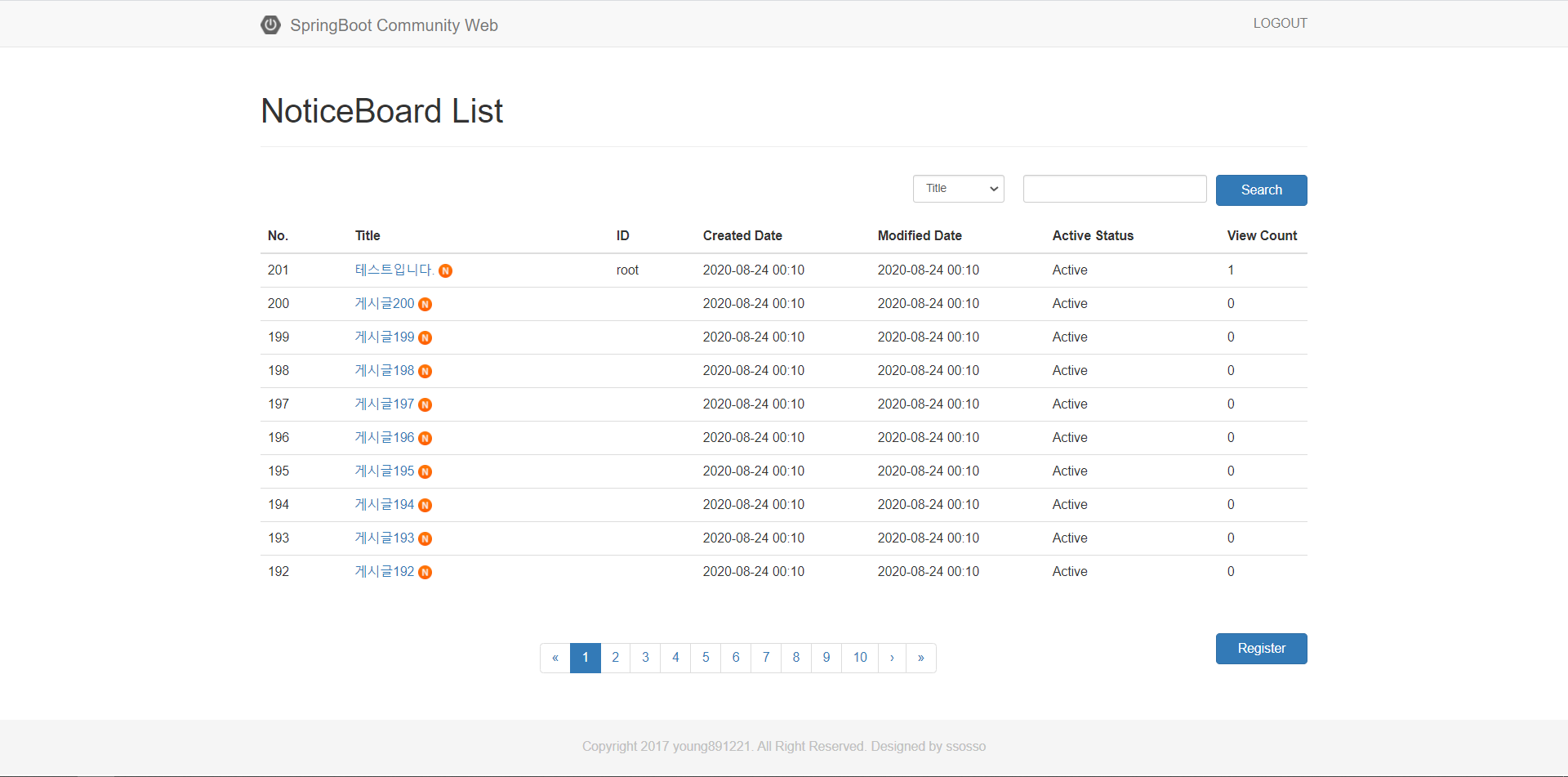Go to page 10 of the list
This screenshot has width=1568, height=777.
pos(860,658)
